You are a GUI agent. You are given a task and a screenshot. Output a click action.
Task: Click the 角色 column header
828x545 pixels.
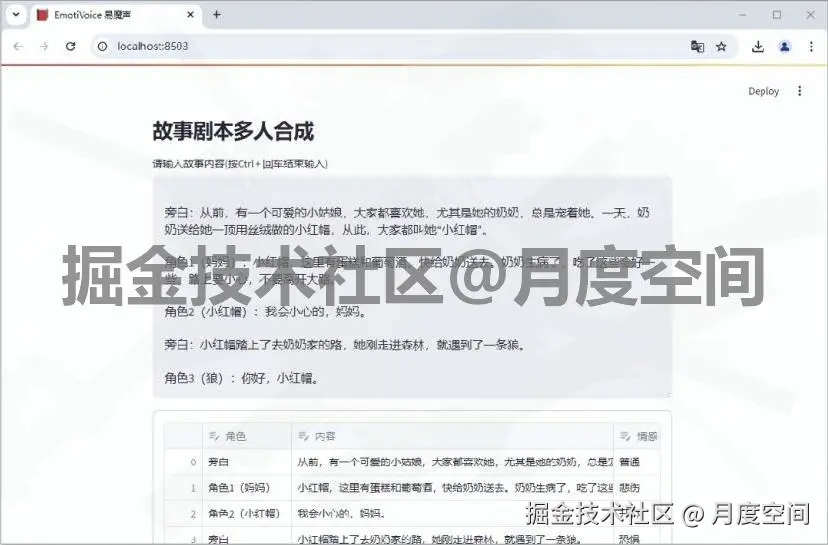pyautogui.click(x=247, y=436)
